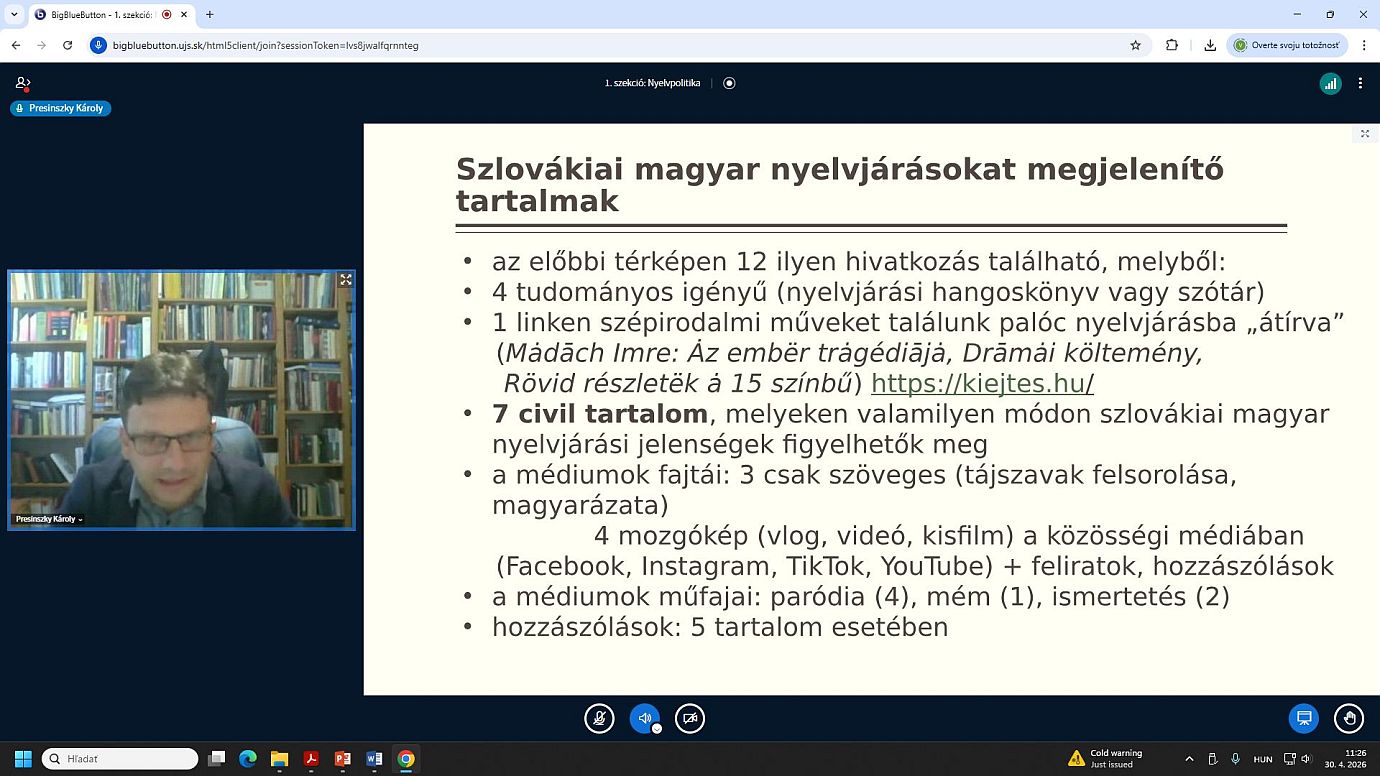Switch the HUN keyboard language
This screenshot has width=1380, height=776.
pos(1263,759)
